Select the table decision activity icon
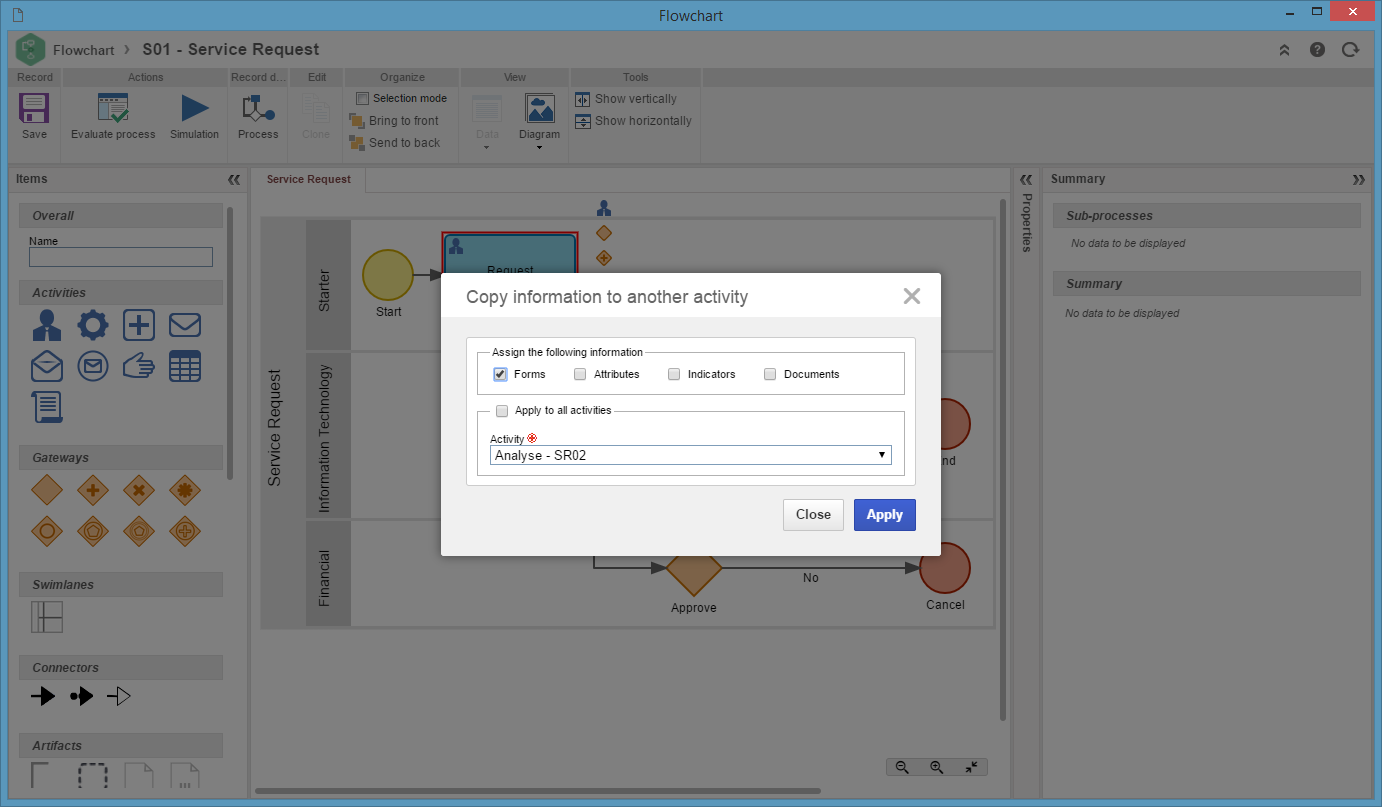This screenshot has height=807, width=1382. tap(185, 367)
